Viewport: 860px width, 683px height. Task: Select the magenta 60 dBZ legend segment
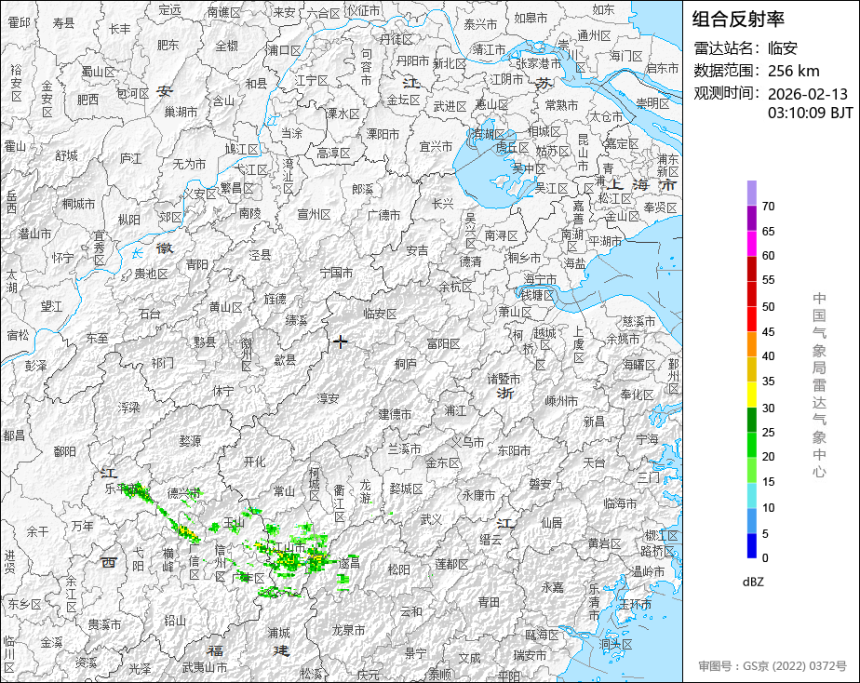[x=751, y=244]
